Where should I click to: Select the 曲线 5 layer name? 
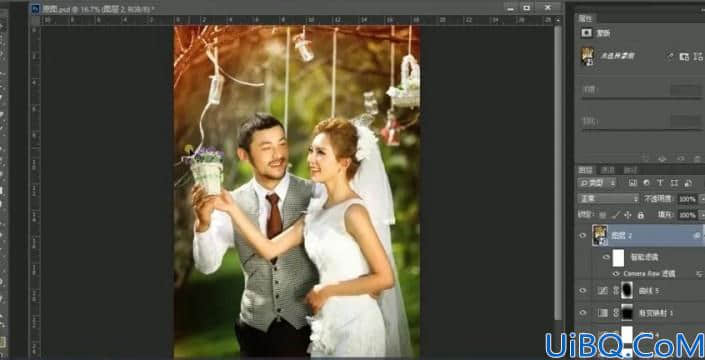[x=649, y=291]
